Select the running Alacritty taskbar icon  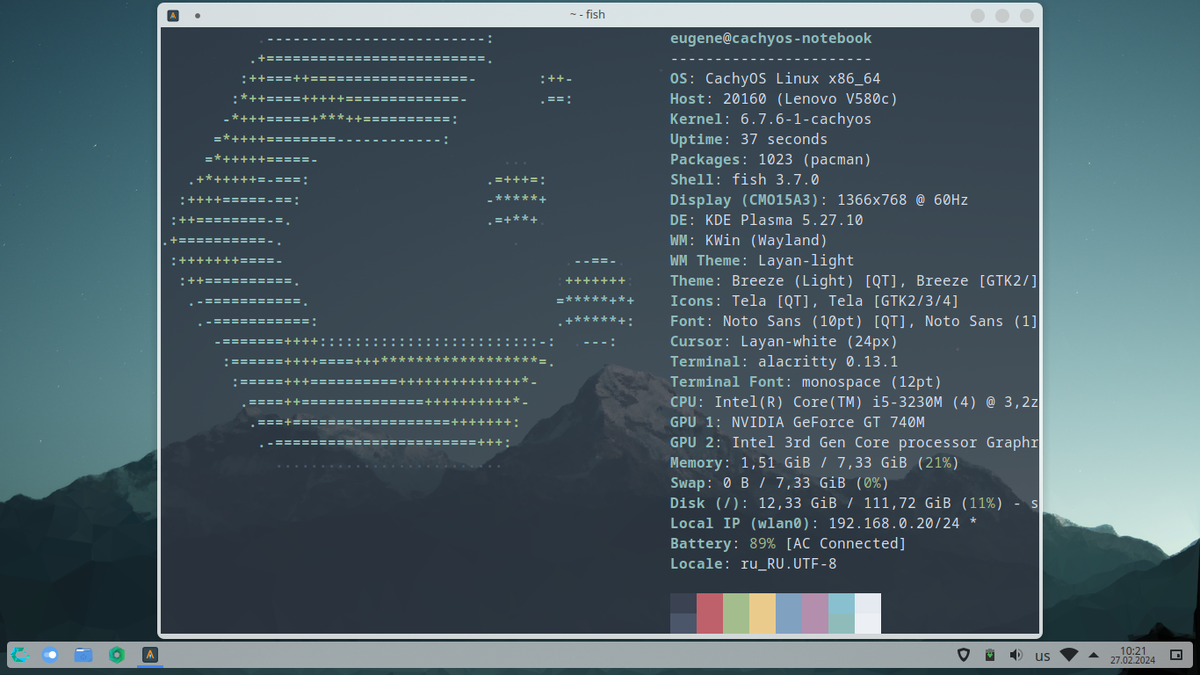(148, 655)
